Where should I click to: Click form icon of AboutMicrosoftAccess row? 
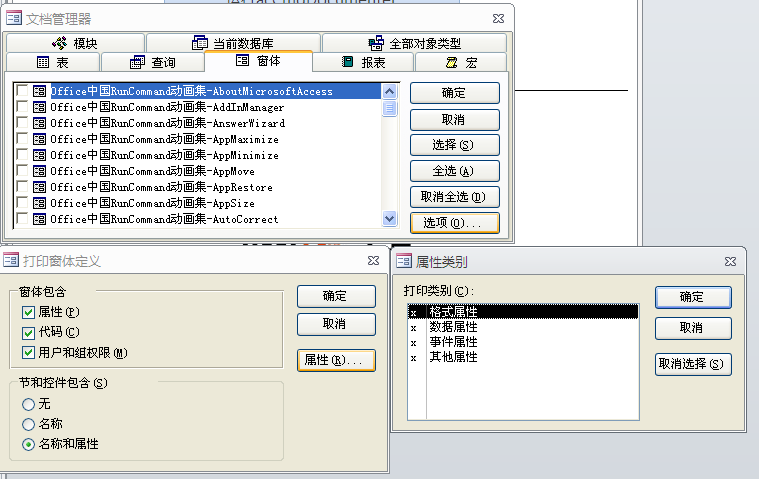(39, 91)
